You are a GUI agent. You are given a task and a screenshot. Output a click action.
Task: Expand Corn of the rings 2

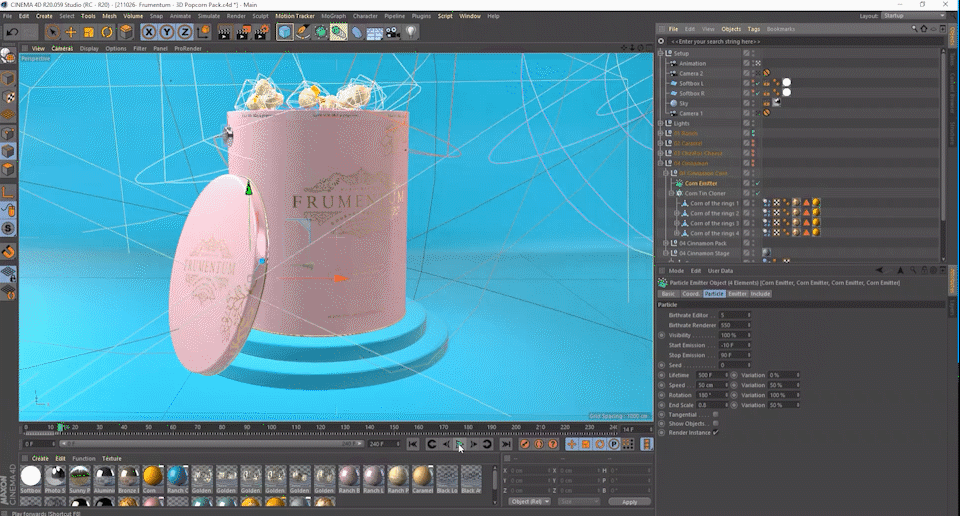(677, 213)
